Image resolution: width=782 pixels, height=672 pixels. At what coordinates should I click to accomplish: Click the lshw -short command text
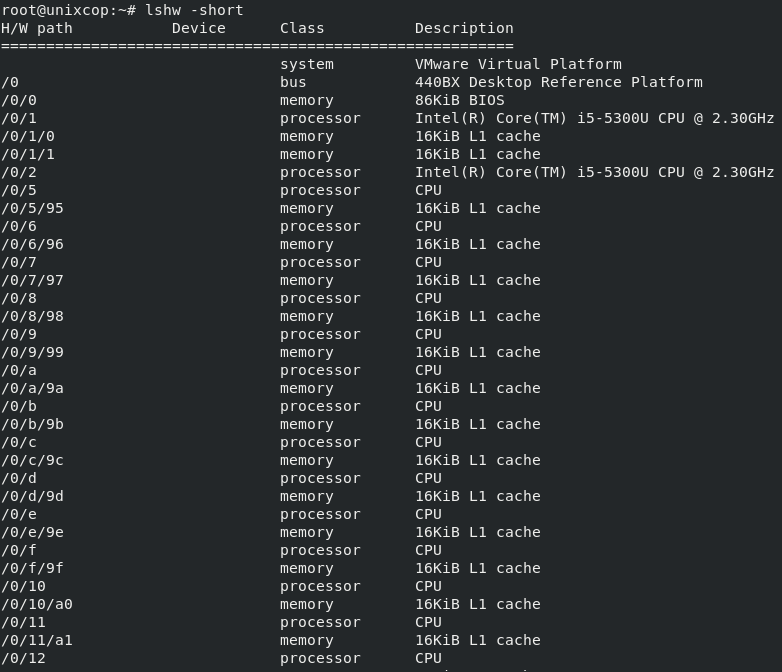point(194,10)
